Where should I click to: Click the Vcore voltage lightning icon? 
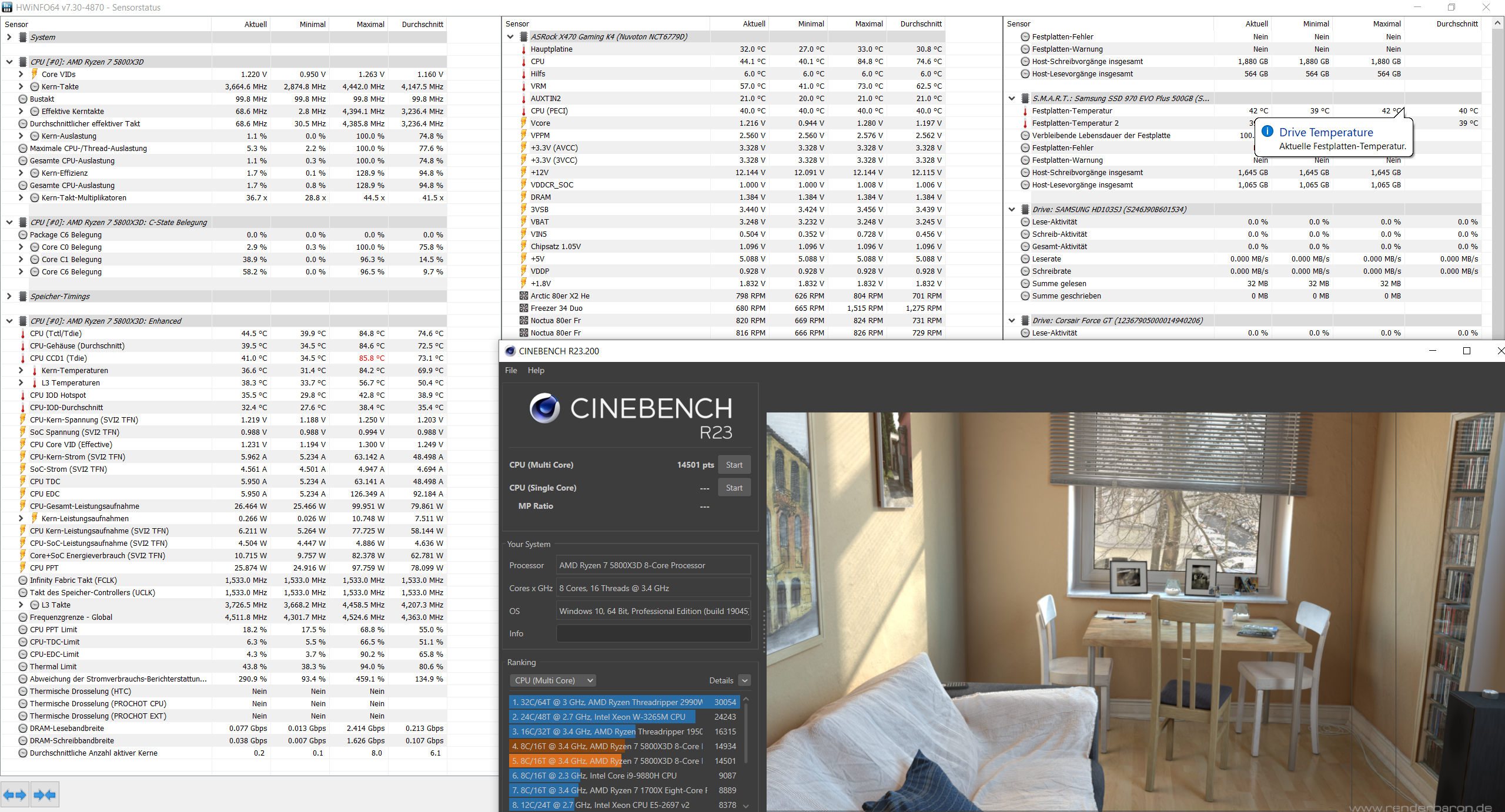(x=523, y=123)
